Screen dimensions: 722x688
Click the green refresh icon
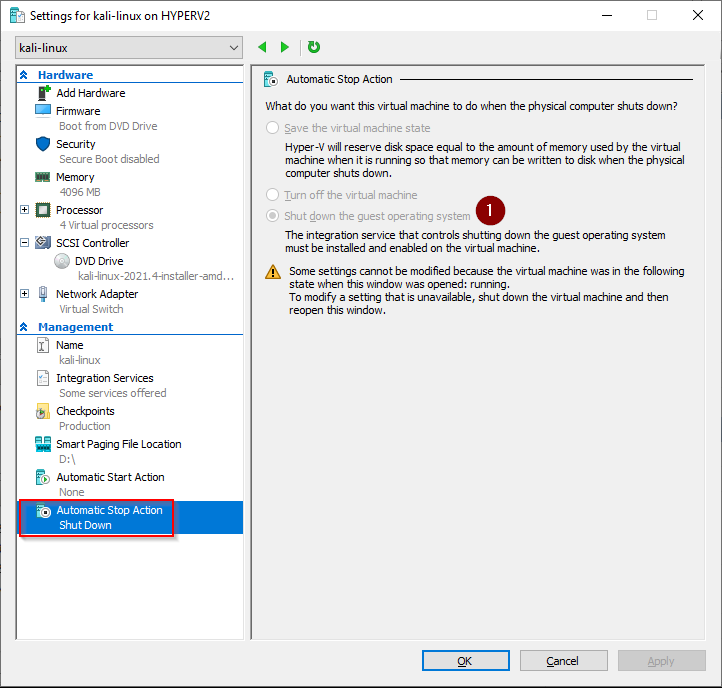pos(314,47)
